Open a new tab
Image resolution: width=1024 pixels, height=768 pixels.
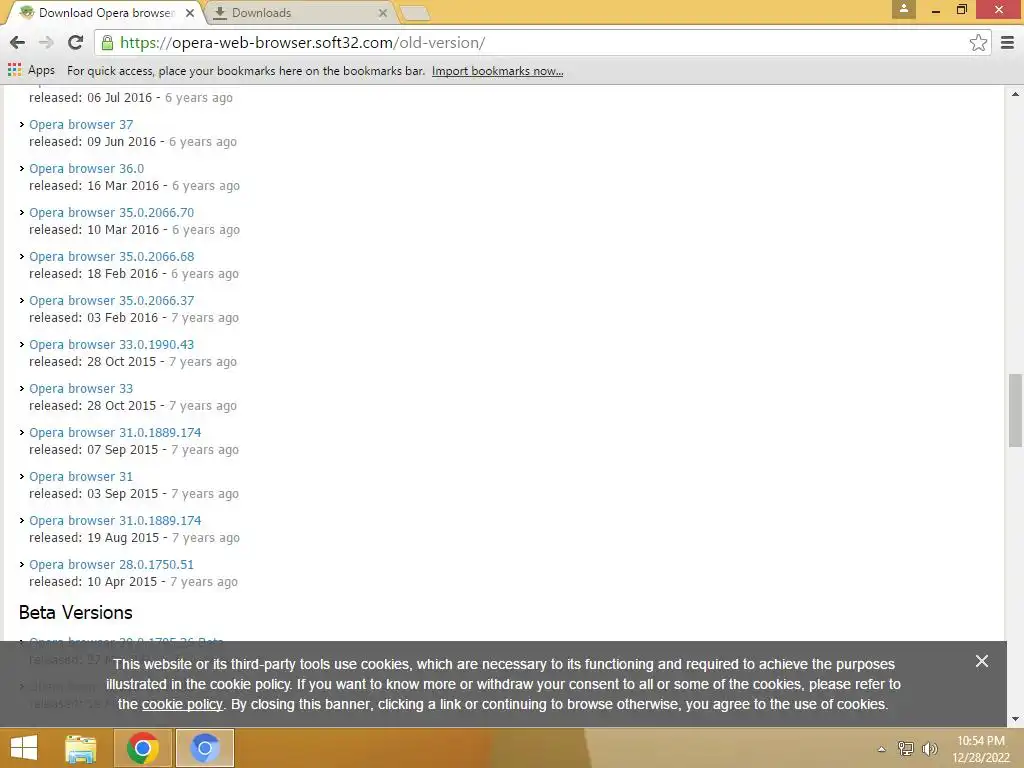click(x=414, y=13)
